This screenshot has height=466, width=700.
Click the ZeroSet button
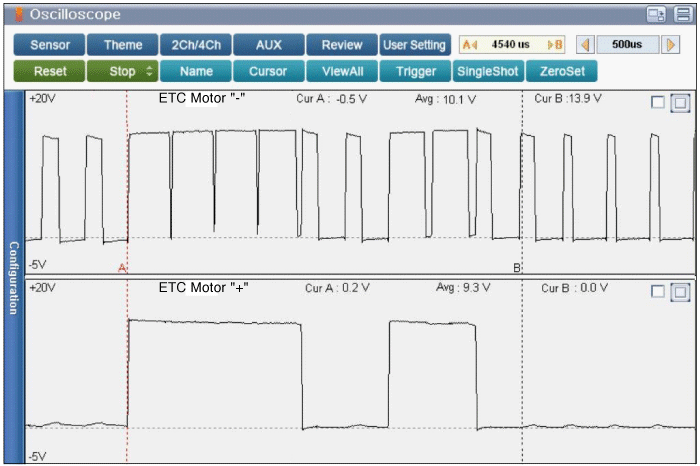pos(562,71)
